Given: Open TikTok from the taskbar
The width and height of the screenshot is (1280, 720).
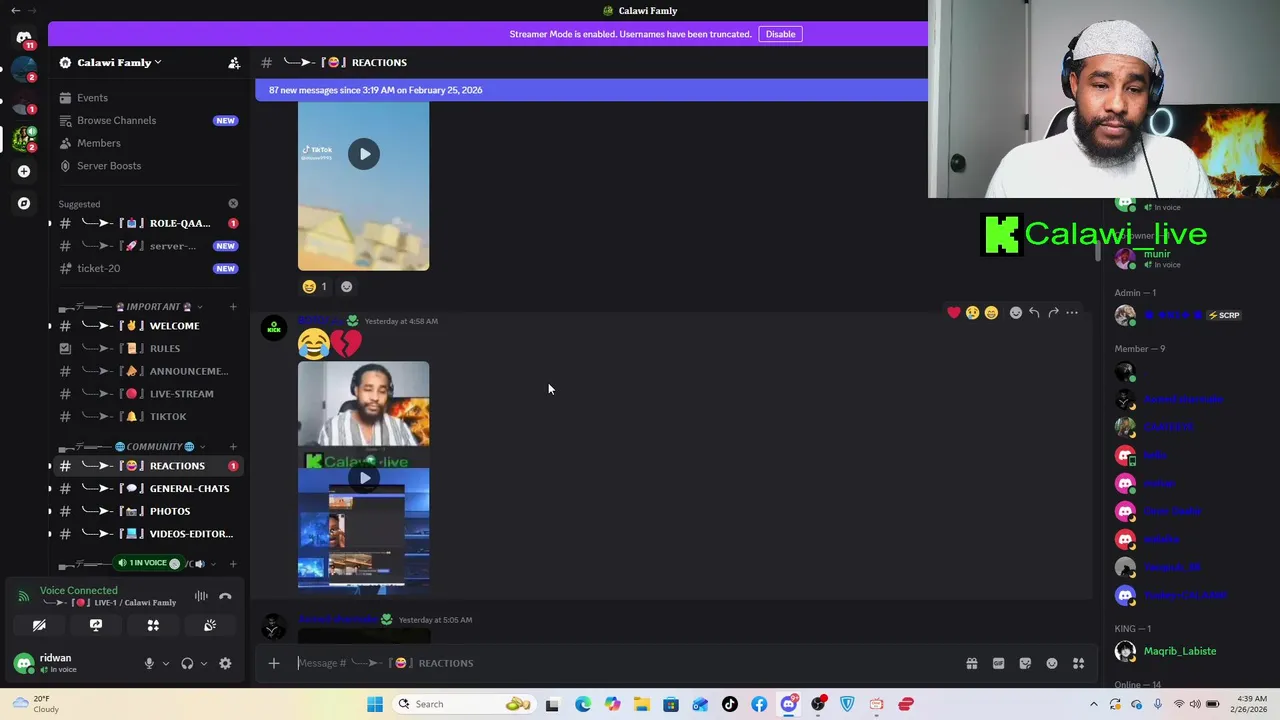Looking at the screenshot, I should (730, 704).
